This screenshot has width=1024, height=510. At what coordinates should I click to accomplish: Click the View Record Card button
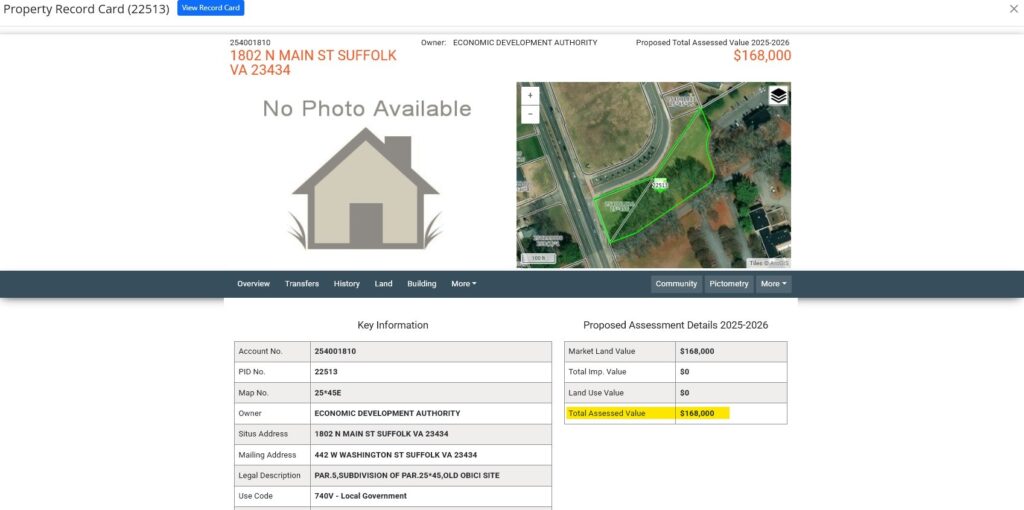click(x=210, y=8)
